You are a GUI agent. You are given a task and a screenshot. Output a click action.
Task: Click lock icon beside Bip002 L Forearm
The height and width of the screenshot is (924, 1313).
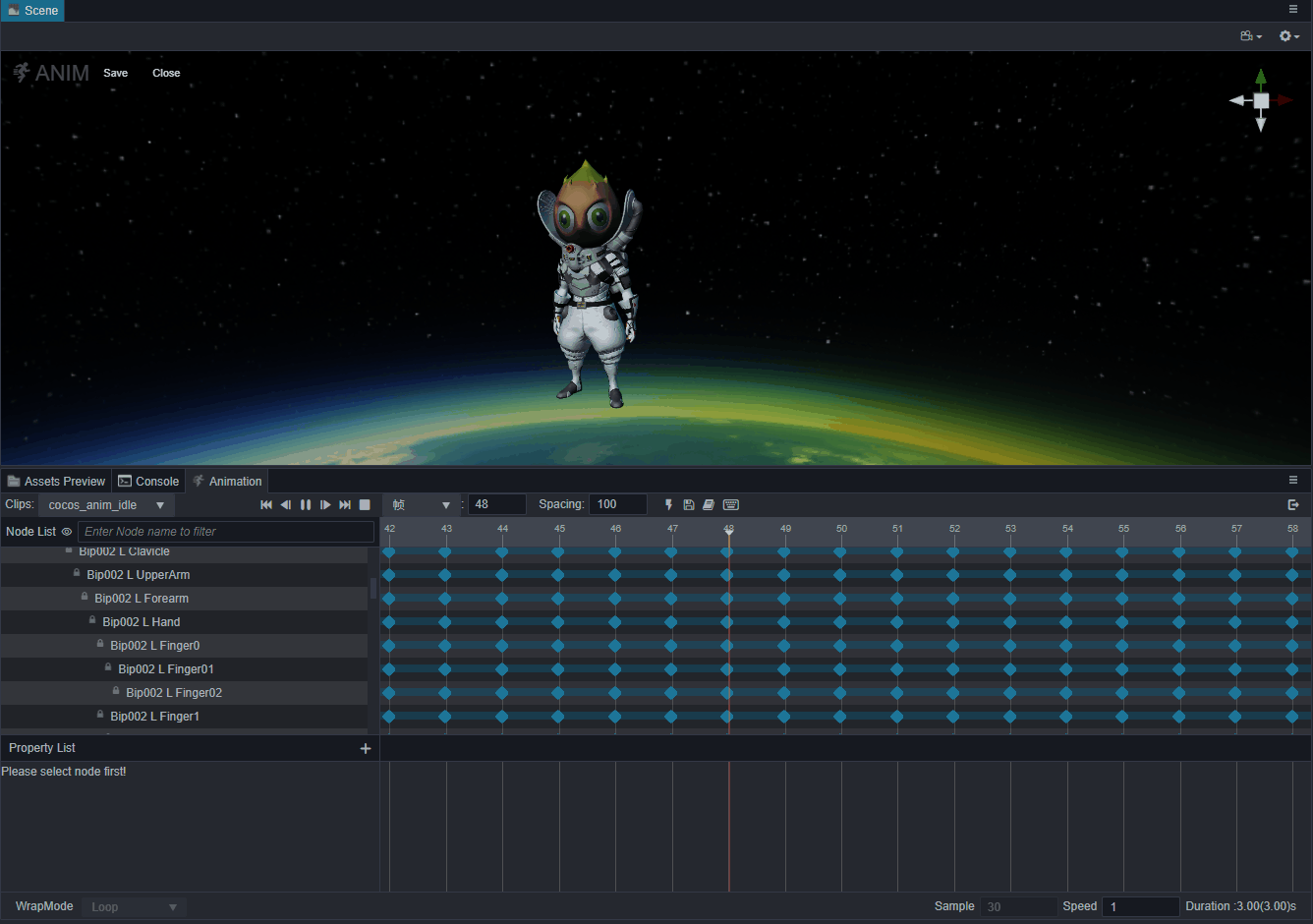click(x=85, y=597)
